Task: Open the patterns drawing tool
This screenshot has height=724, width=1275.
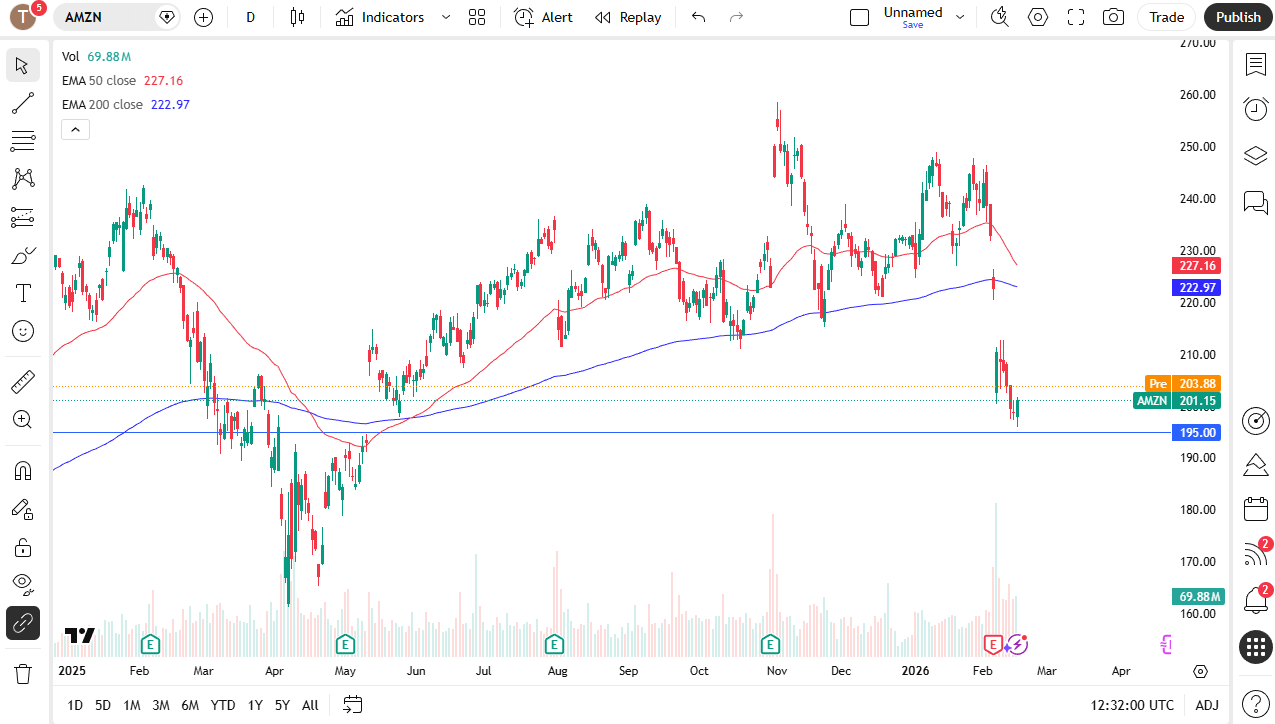Action: (x=23, y=178)
